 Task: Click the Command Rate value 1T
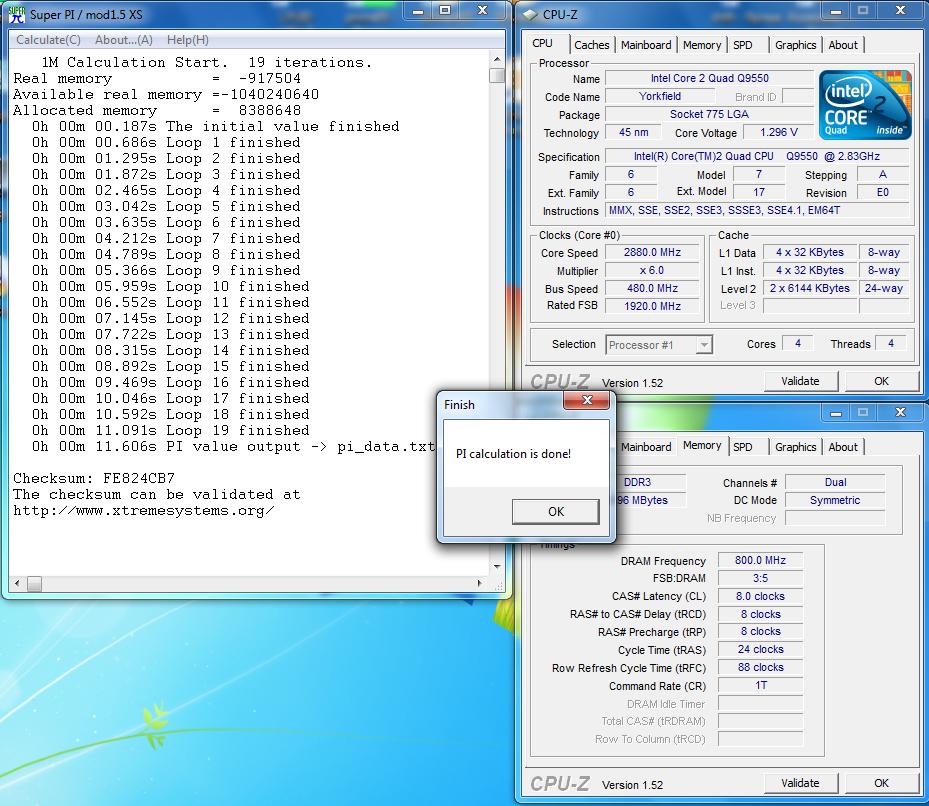(760, 685)
